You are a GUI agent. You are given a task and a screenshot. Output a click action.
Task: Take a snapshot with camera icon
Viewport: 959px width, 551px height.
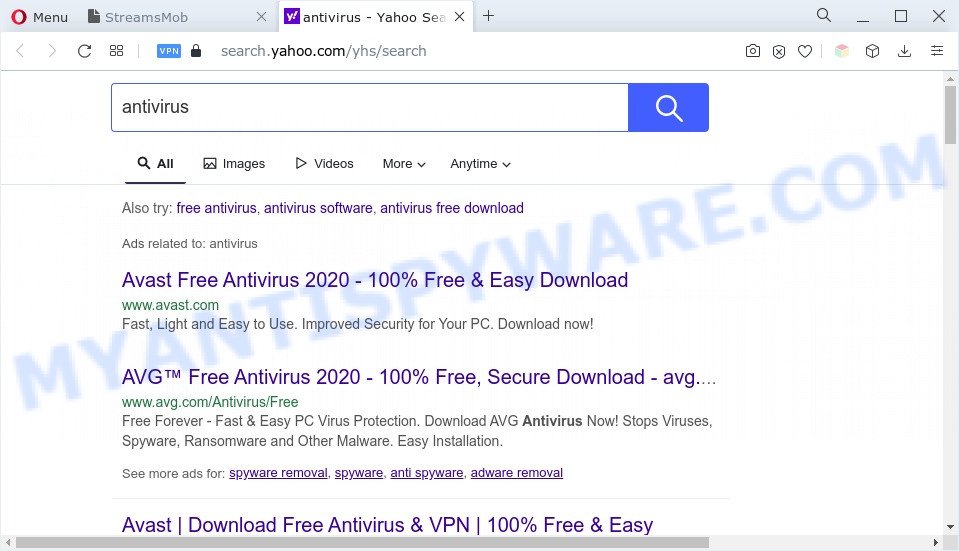pyautogui.click(x=753, y=51)
